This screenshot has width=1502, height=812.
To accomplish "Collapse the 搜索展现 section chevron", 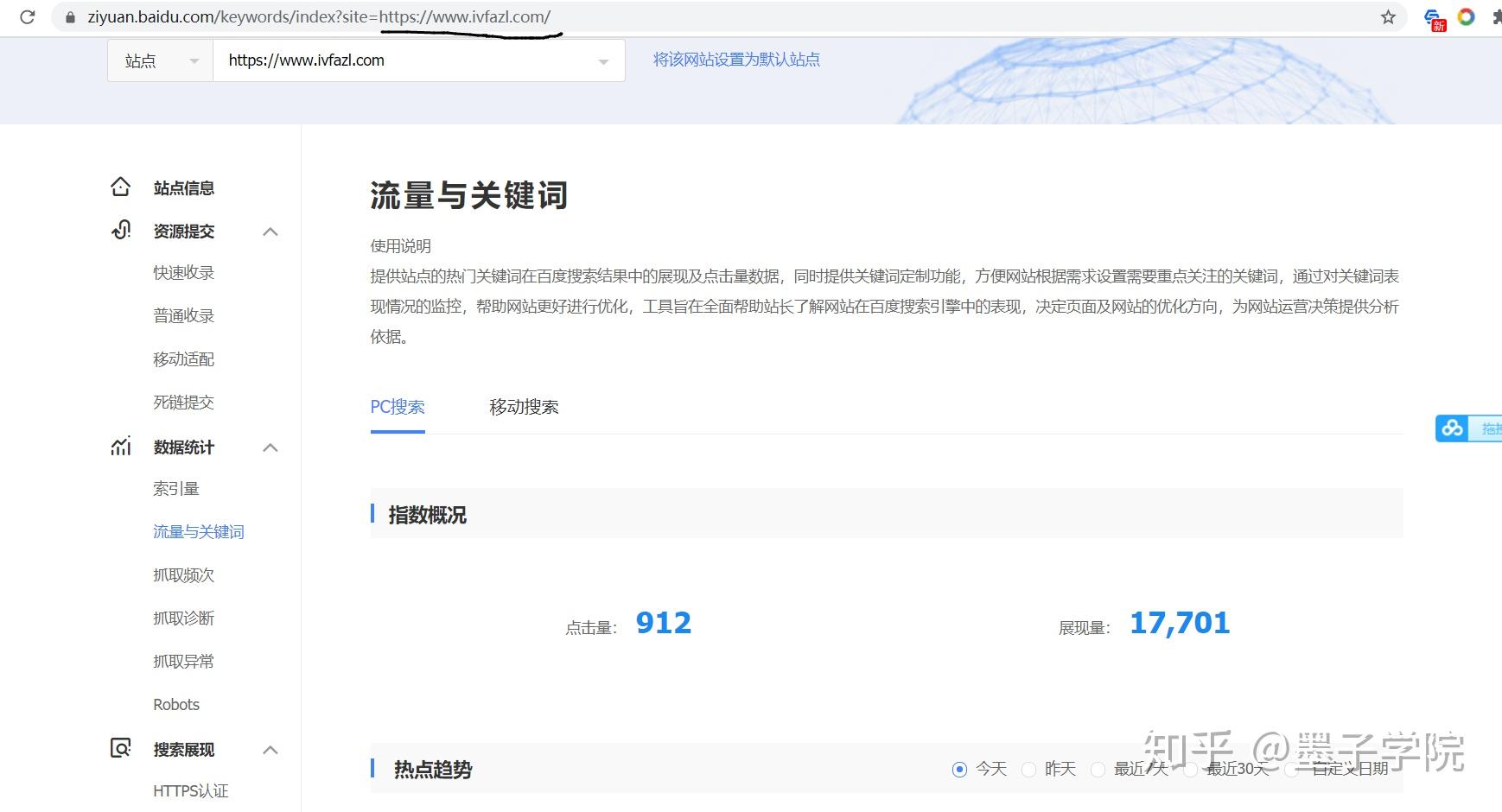I will click(x=270, y=750).
